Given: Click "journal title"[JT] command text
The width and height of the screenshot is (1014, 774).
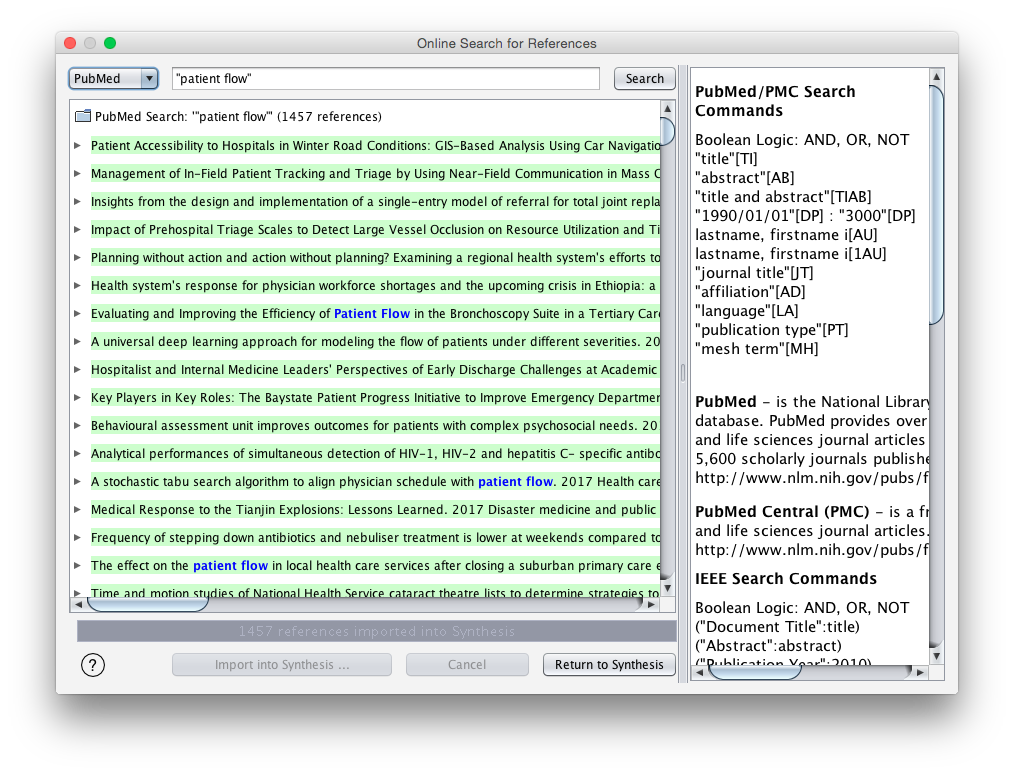Looking at the screenshot, I should pos(754,273).
